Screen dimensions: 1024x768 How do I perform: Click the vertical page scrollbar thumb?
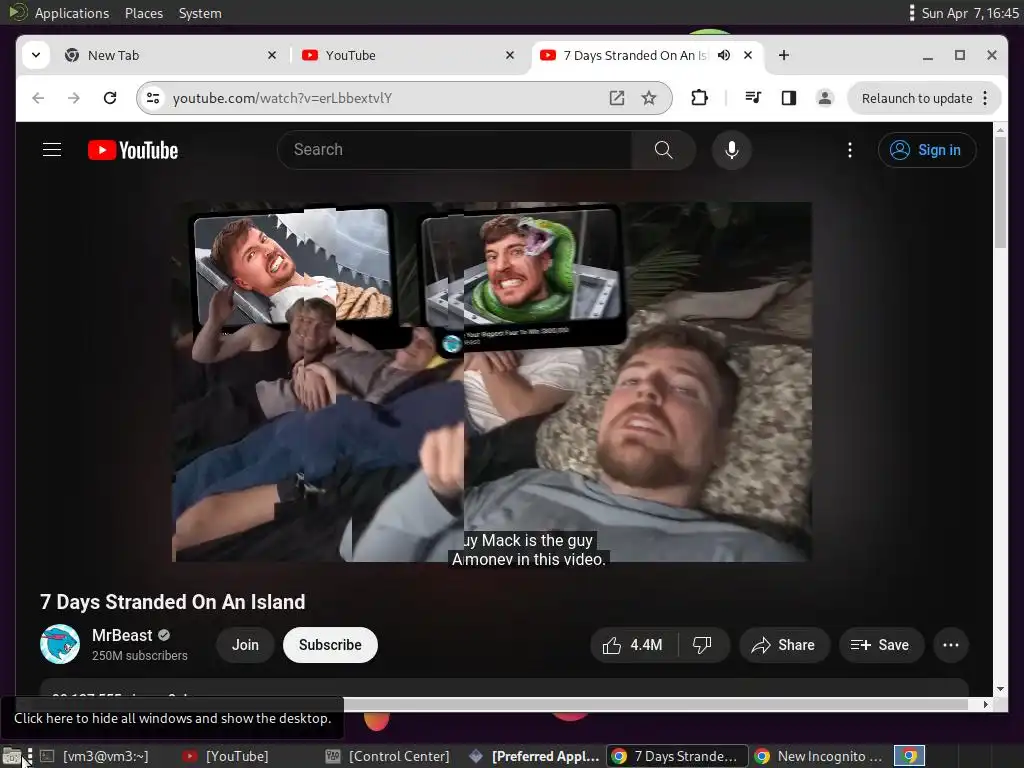(x=1000, y=193)
